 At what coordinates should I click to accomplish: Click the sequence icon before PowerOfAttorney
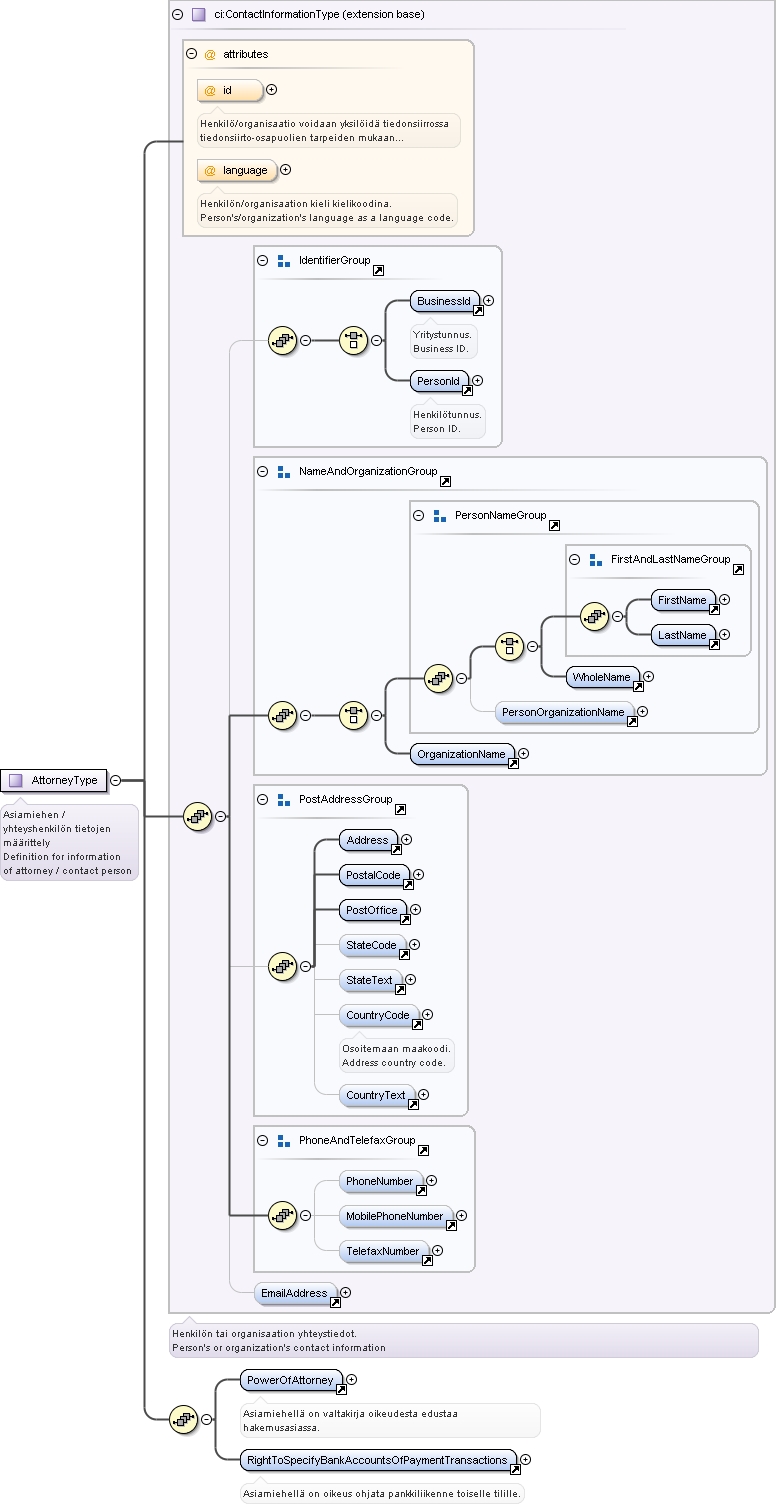(x=184, y=1418)
